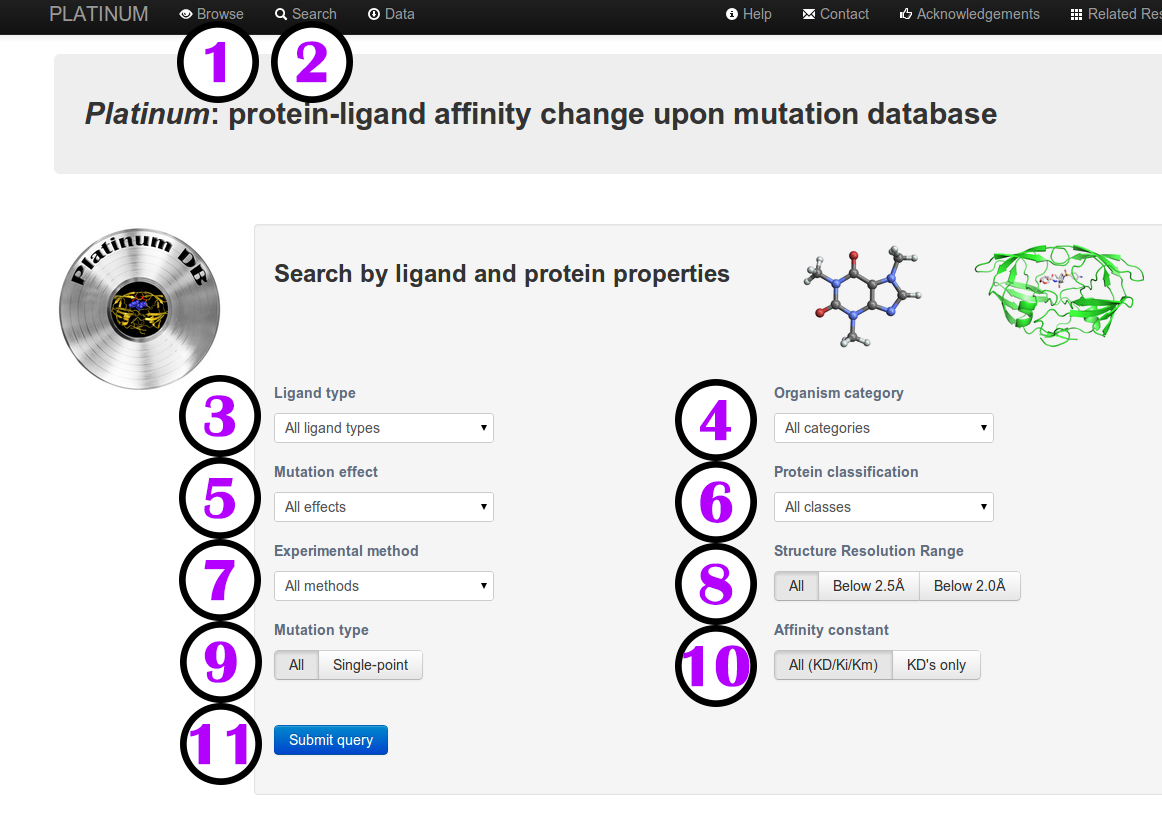Click the Related Resources grid icon
Image resolution: width=1162 pixels, height=825 pixels.
pos(1076,15)
